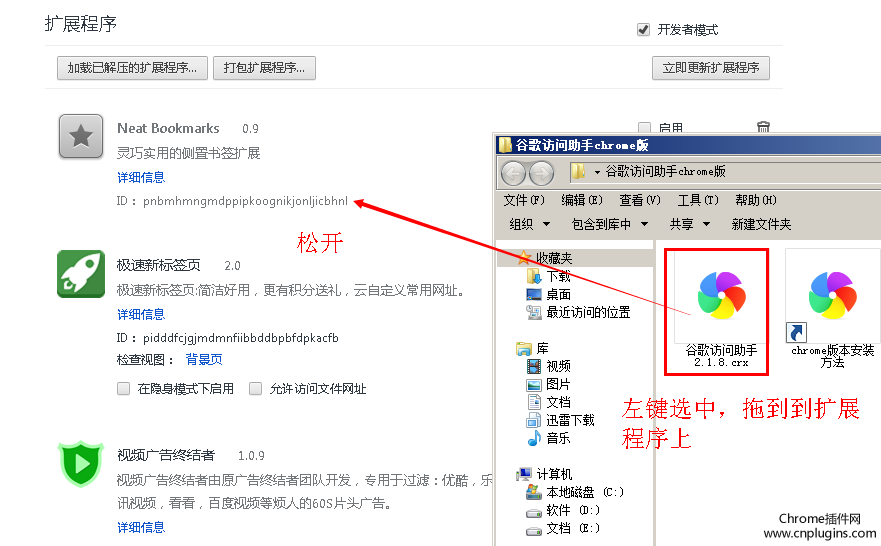
Task: Expand address bar path arrow before 谷歌访问助手chrome版
Action: (597, 172)
